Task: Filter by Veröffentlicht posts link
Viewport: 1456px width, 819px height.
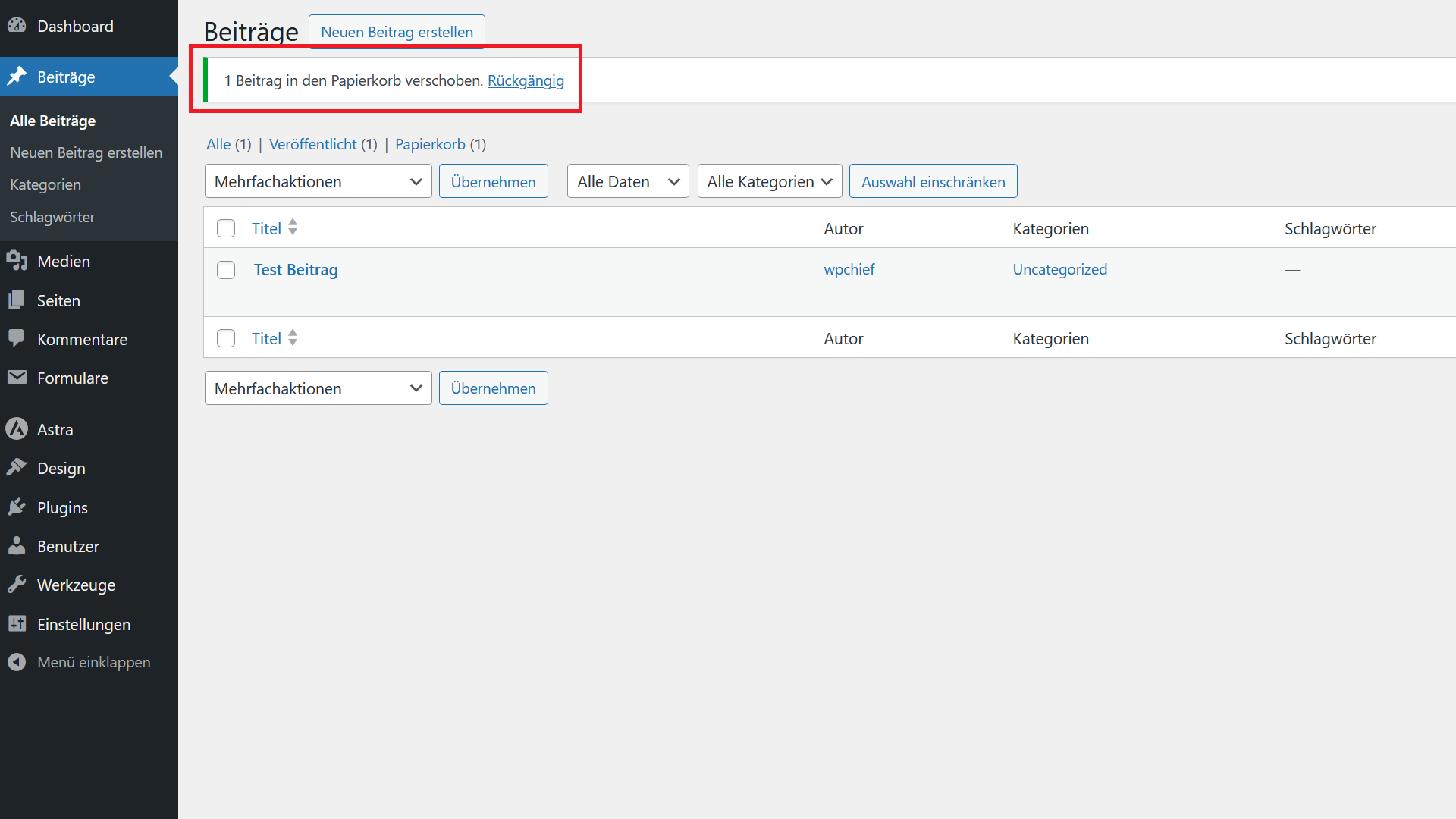Action: point(312,144)
